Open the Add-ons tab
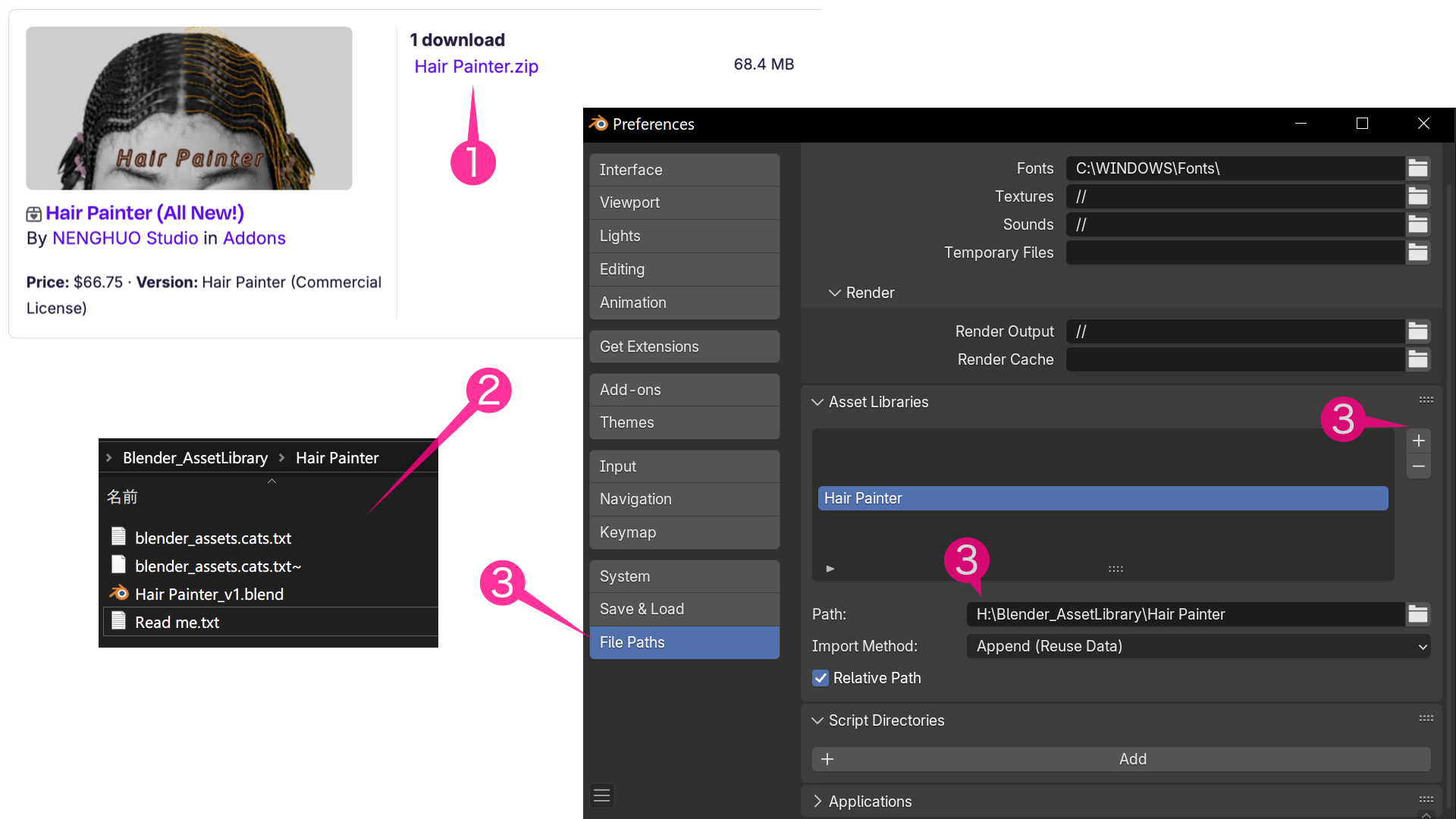 tap(685, 390)
